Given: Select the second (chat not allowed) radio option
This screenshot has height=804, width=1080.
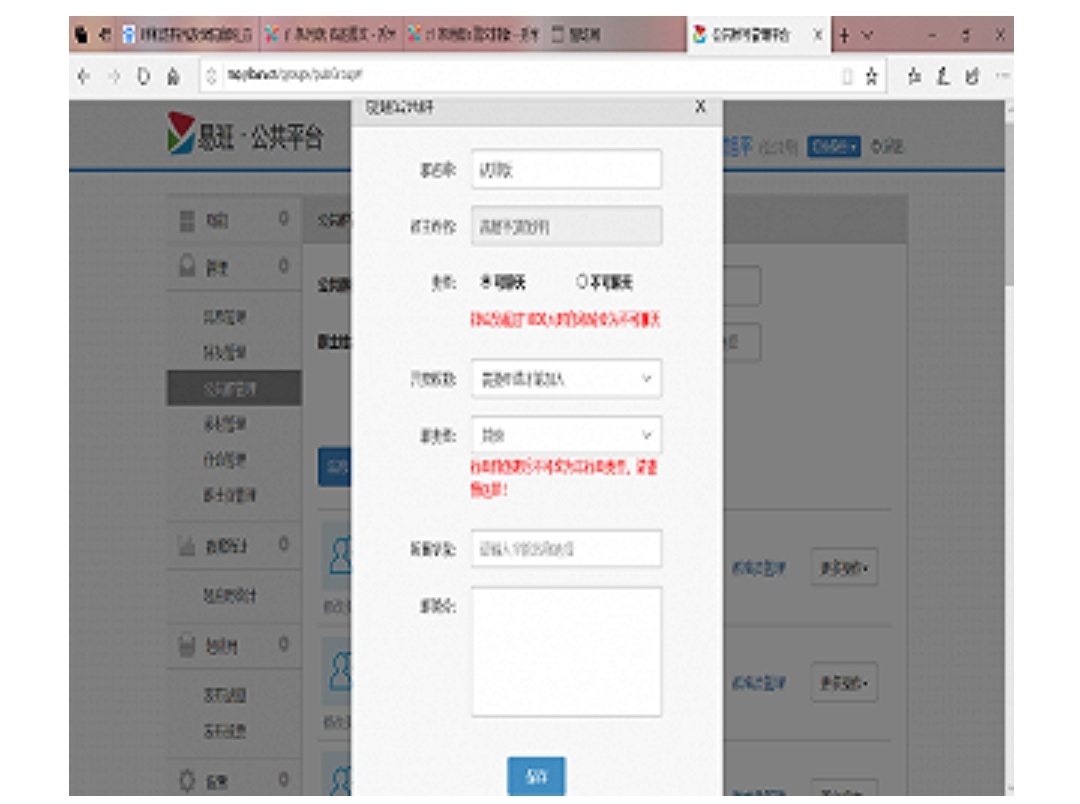Looking at the screenshot, I should pyautogui.click(x=581, y=283).
